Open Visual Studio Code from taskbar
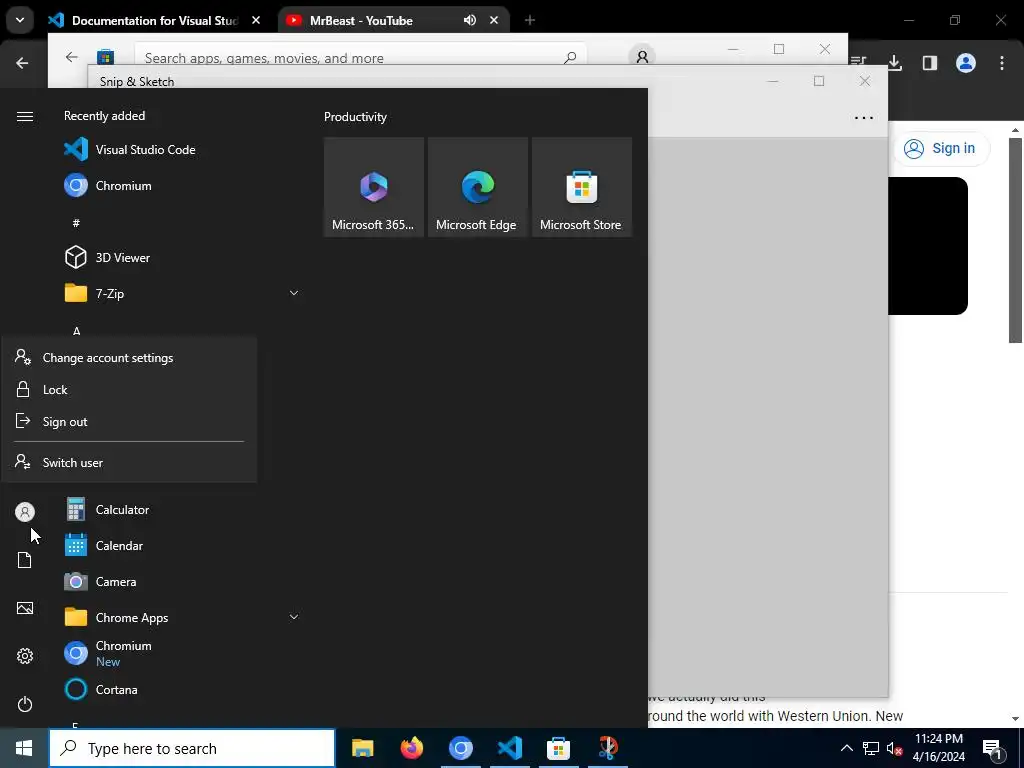1024x768 pixels. click(509, 748)
